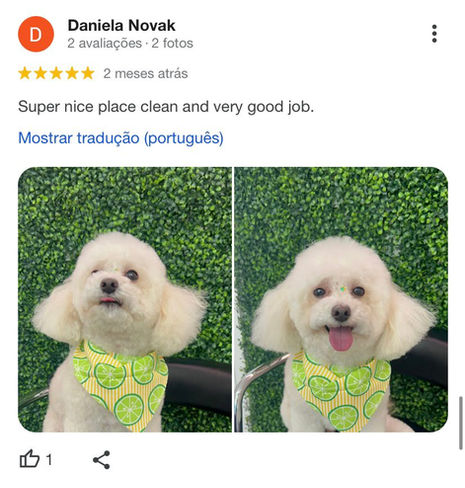This screenshot has height=488, width=465.
Task: Click the '2 fotos' reviewer stat
Action: (x=172, y=43)
